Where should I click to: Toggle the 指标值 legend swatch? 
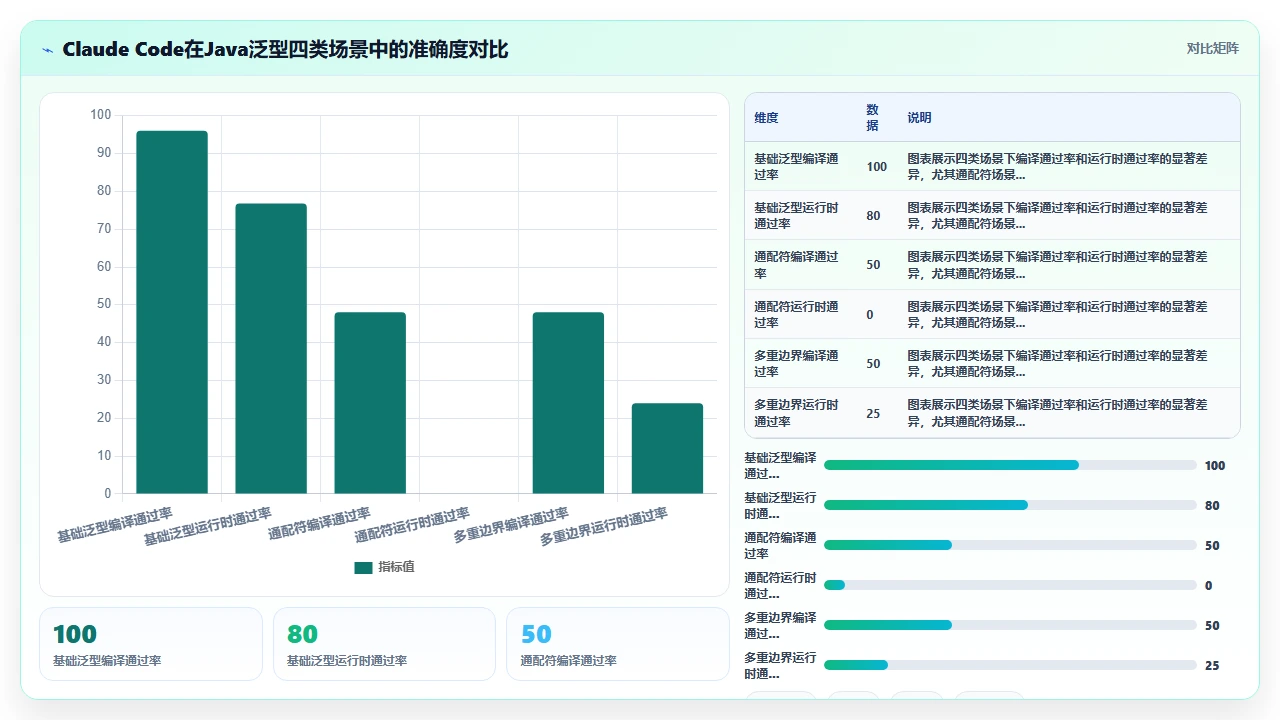point(363,567)
